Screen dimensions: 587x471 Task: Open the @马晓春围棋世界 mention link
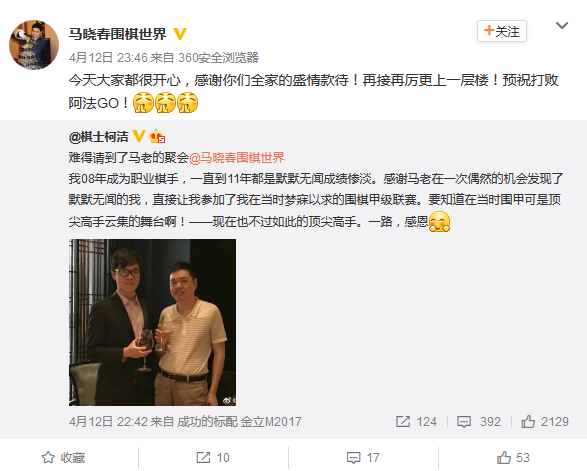tap(237, 158)
